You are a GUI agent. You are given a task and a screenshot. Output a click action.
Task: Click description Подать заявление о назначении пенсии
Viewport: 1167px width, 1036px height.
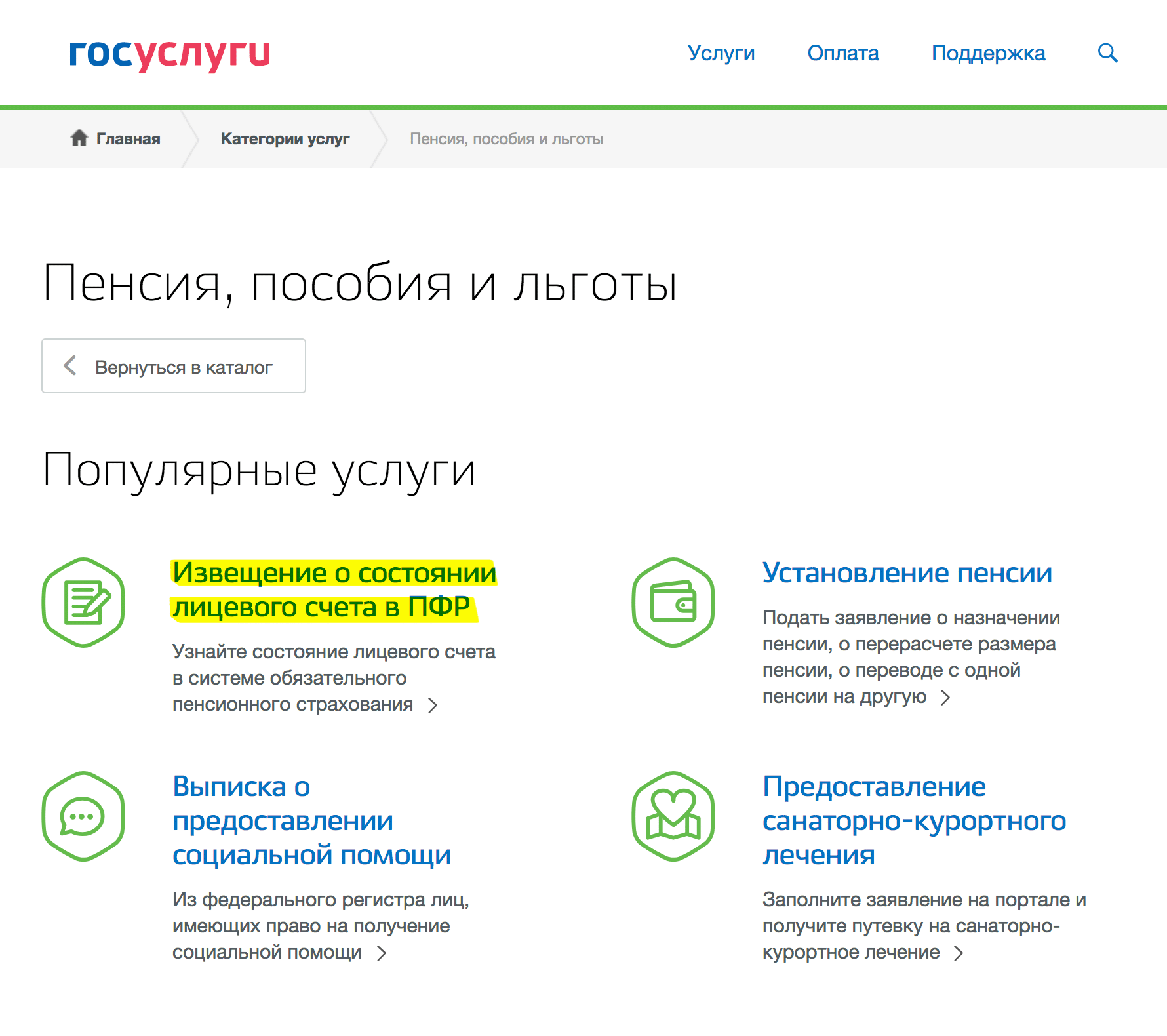click(911, 657)
